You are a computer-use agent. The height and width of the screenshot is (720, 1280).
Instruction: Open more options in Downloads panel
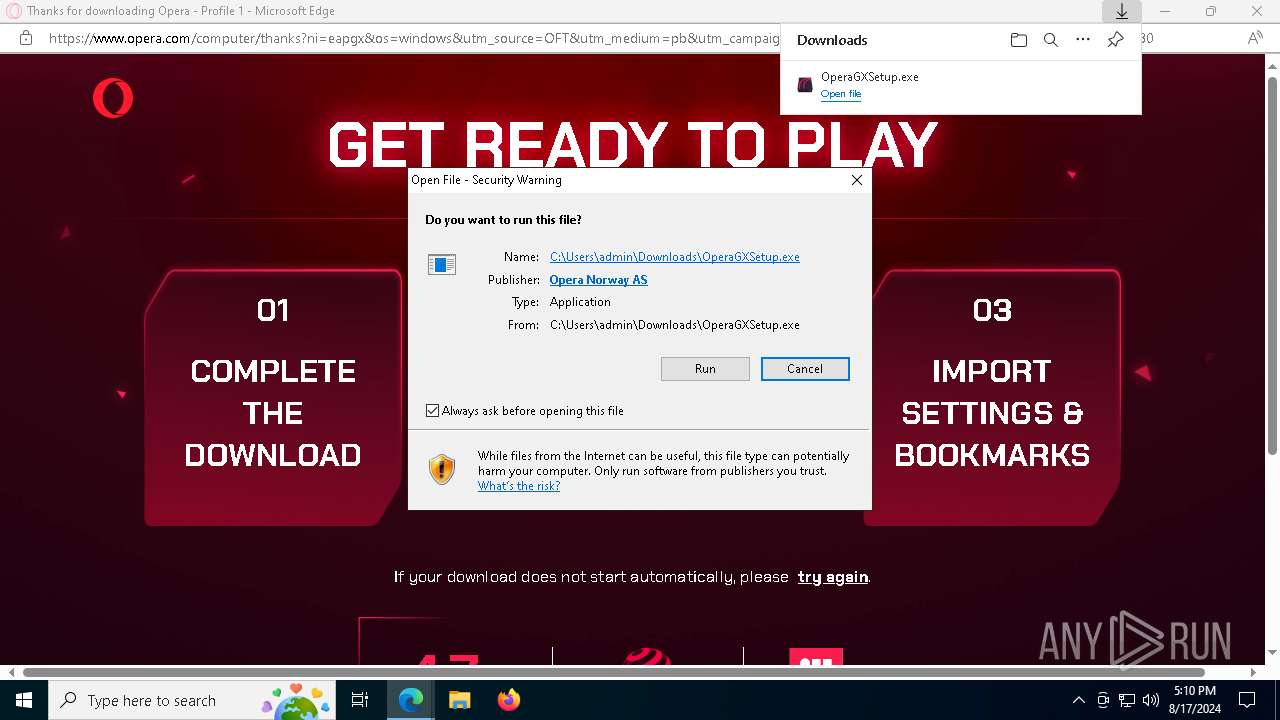1083,40
